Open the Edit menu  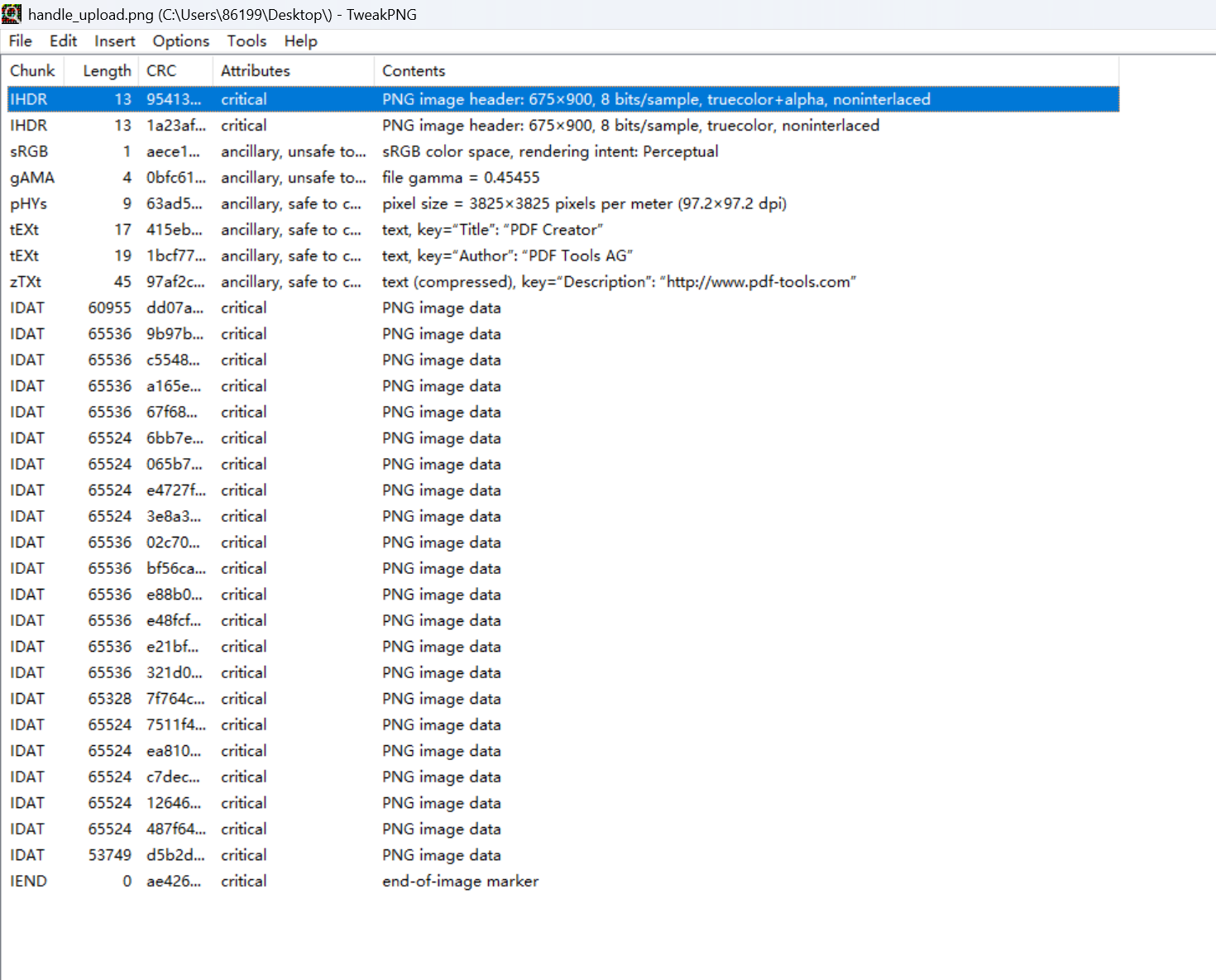click(x=63, y=41)
